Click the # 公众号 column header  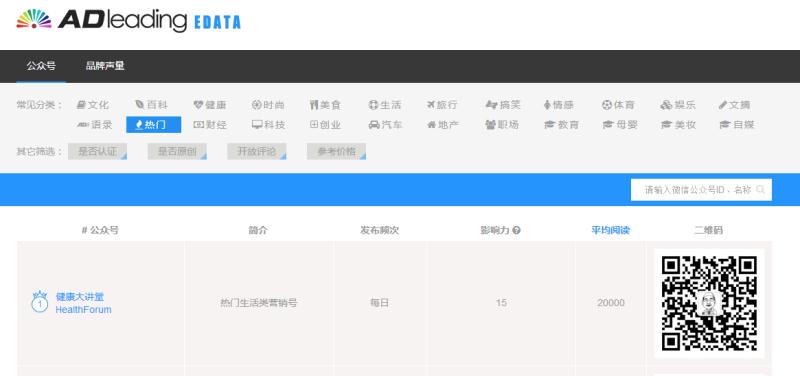coord(100,231)
